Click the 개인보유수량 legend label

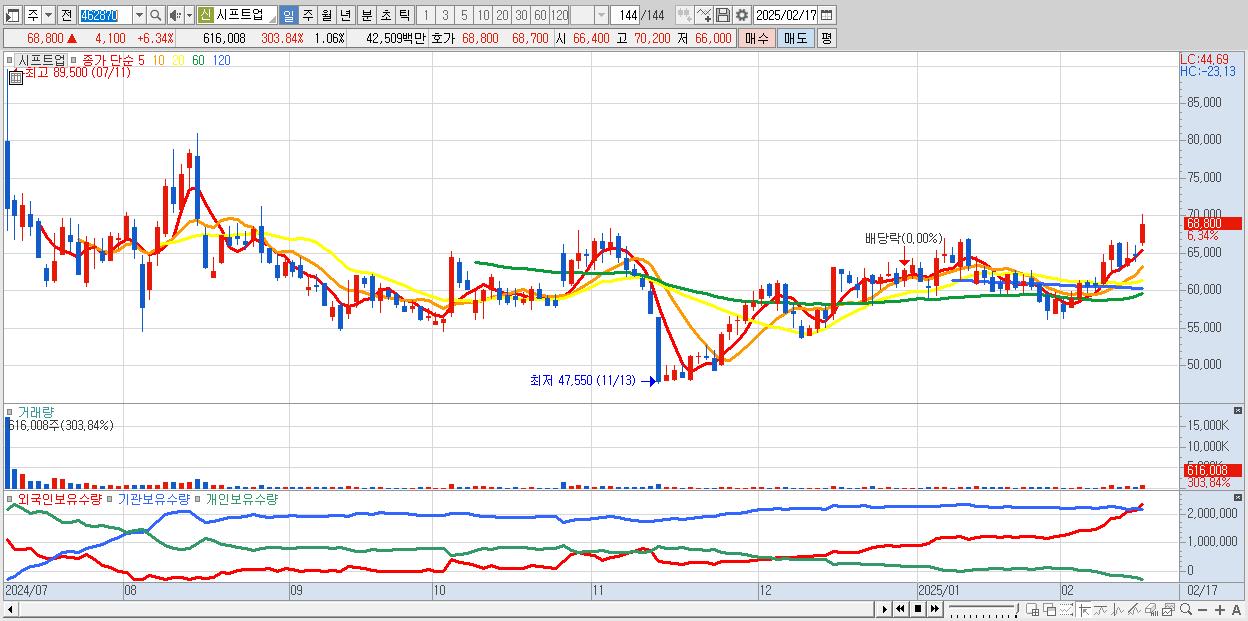pyautogui.click(x=241, y=498)
